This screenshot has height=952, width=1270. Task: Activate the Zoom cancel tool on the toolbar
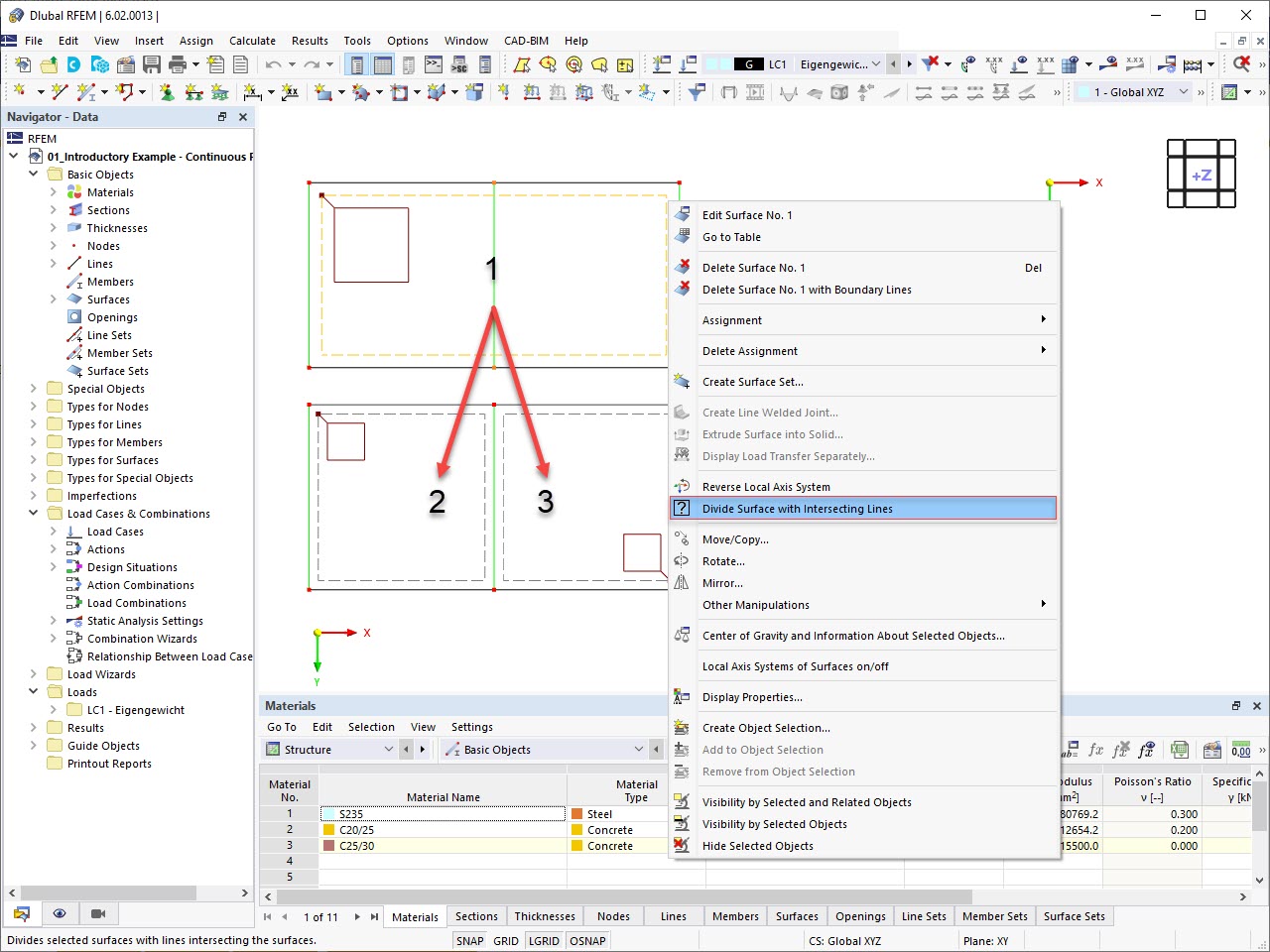pyautogui.click(x=1243, y=63)
